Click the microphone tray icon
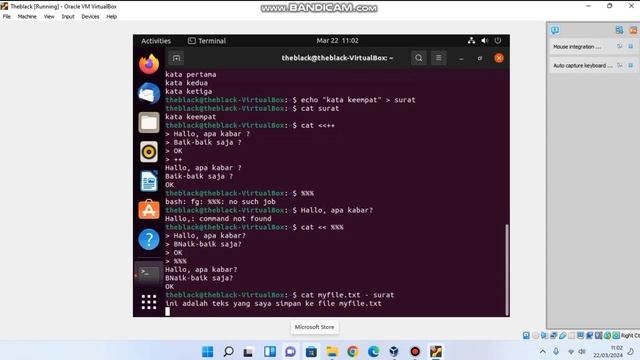This screenshot has height=360, width=640. [x=556, y=351]
